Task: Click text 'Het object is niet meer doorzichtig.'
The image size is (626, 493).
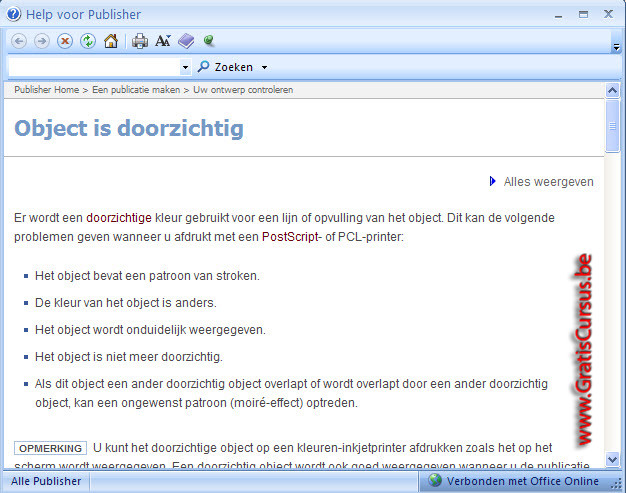Action: [129, 357]
